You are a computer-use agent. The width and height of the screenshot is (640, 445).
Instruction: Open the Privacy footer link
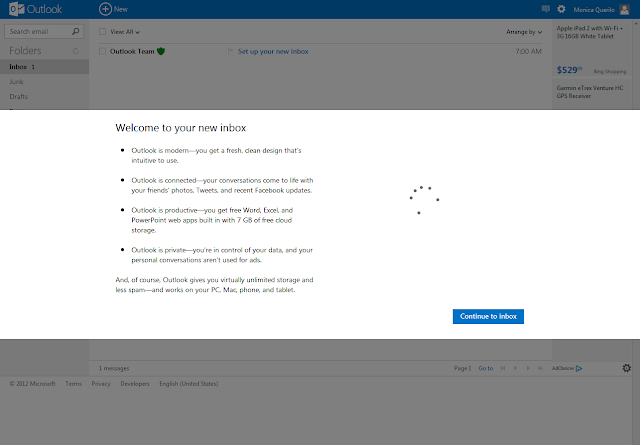[x=101, y=384]
